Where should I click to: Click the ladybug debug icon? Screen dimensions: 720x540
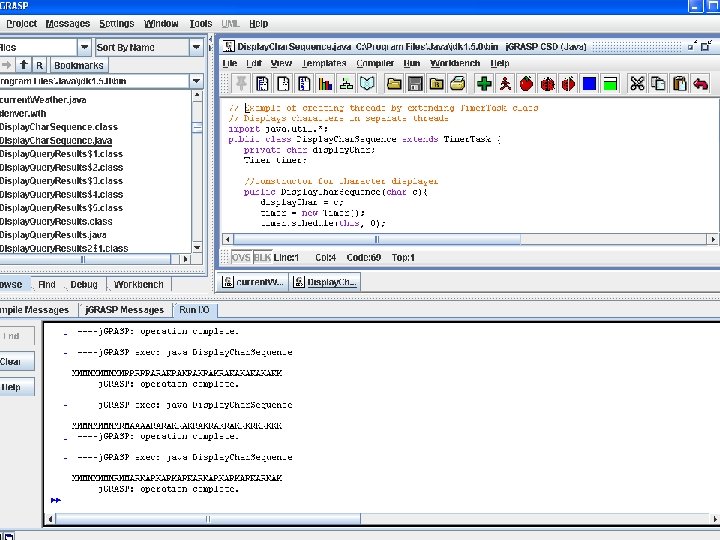point(548,84)
